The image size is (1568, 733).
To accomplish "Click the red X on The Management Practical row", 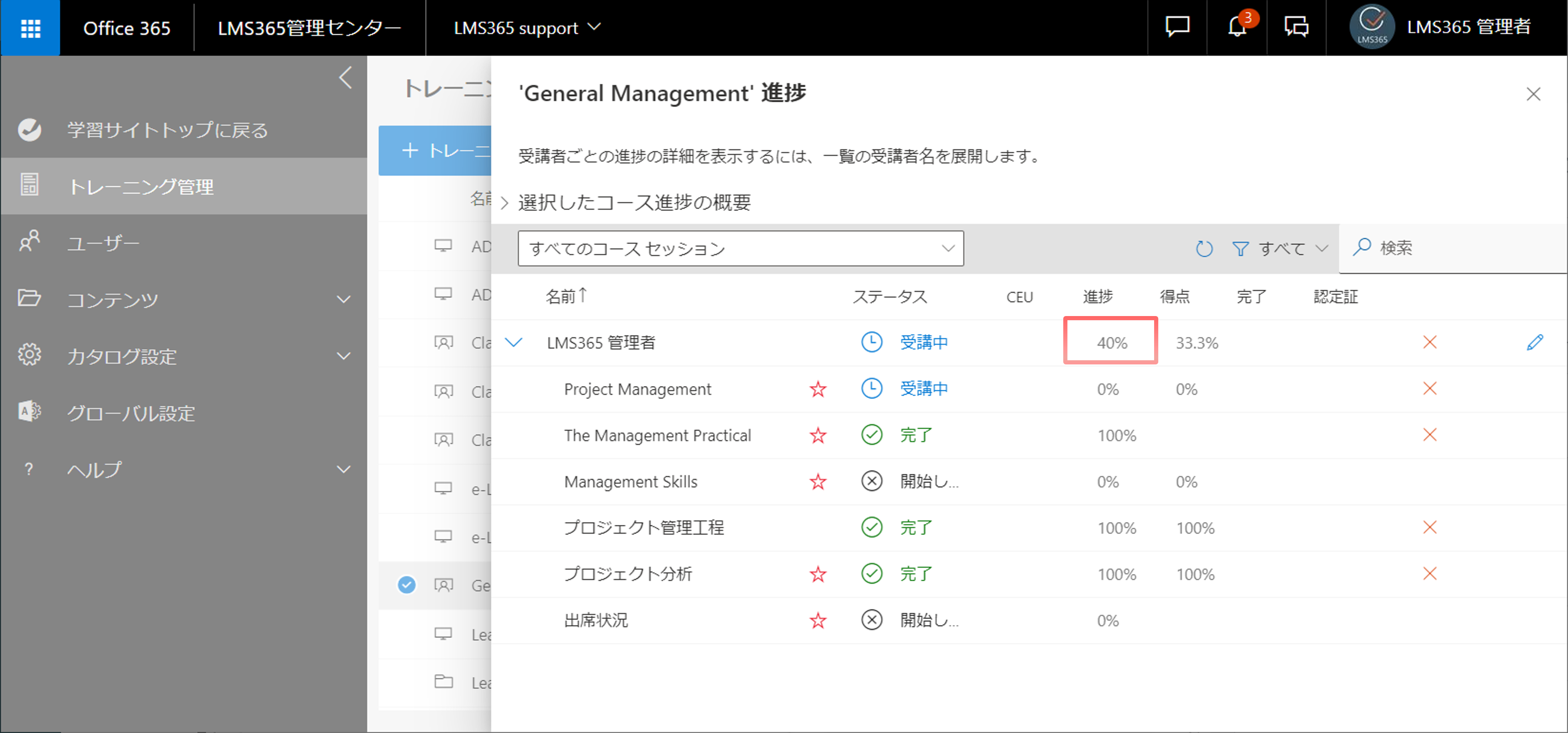I will [x=1430, y=435].
